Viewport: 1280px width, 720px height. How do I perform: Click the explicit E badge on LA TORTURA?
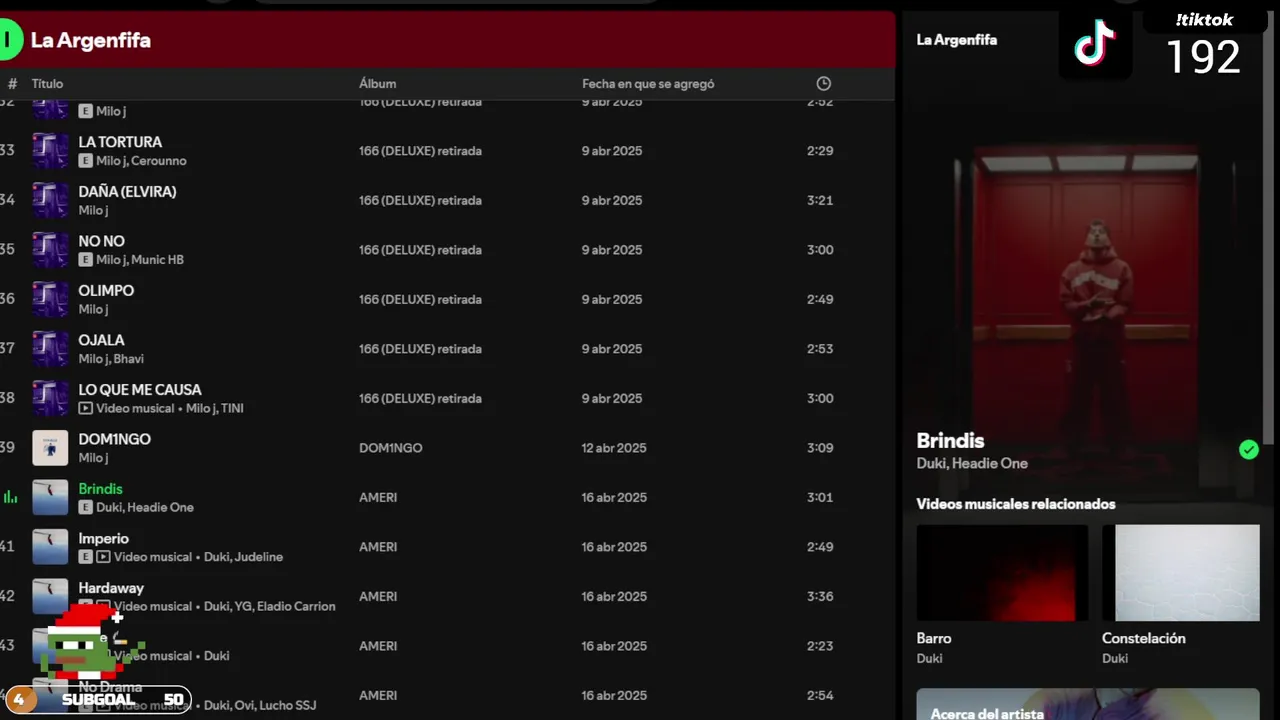point(86,161)
